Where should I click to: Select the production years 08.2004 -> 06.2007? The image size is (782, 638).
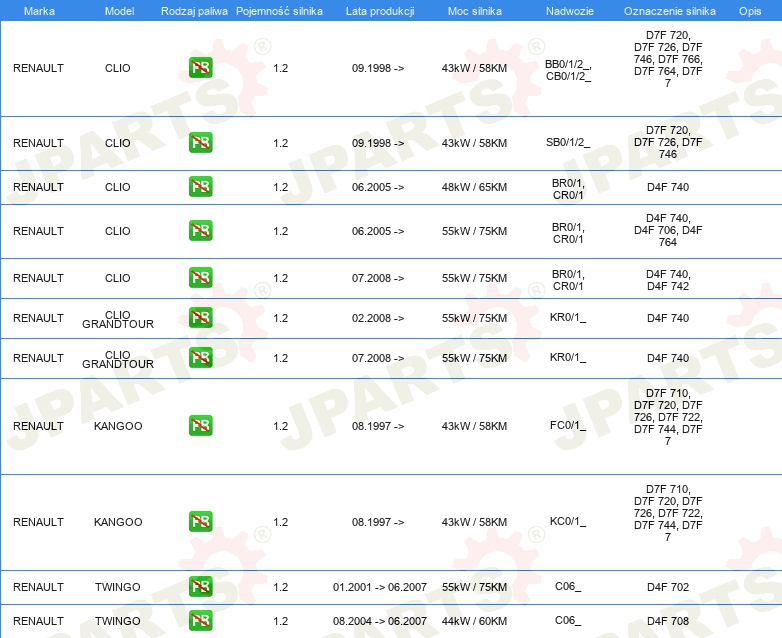click(x=380, y=621)
